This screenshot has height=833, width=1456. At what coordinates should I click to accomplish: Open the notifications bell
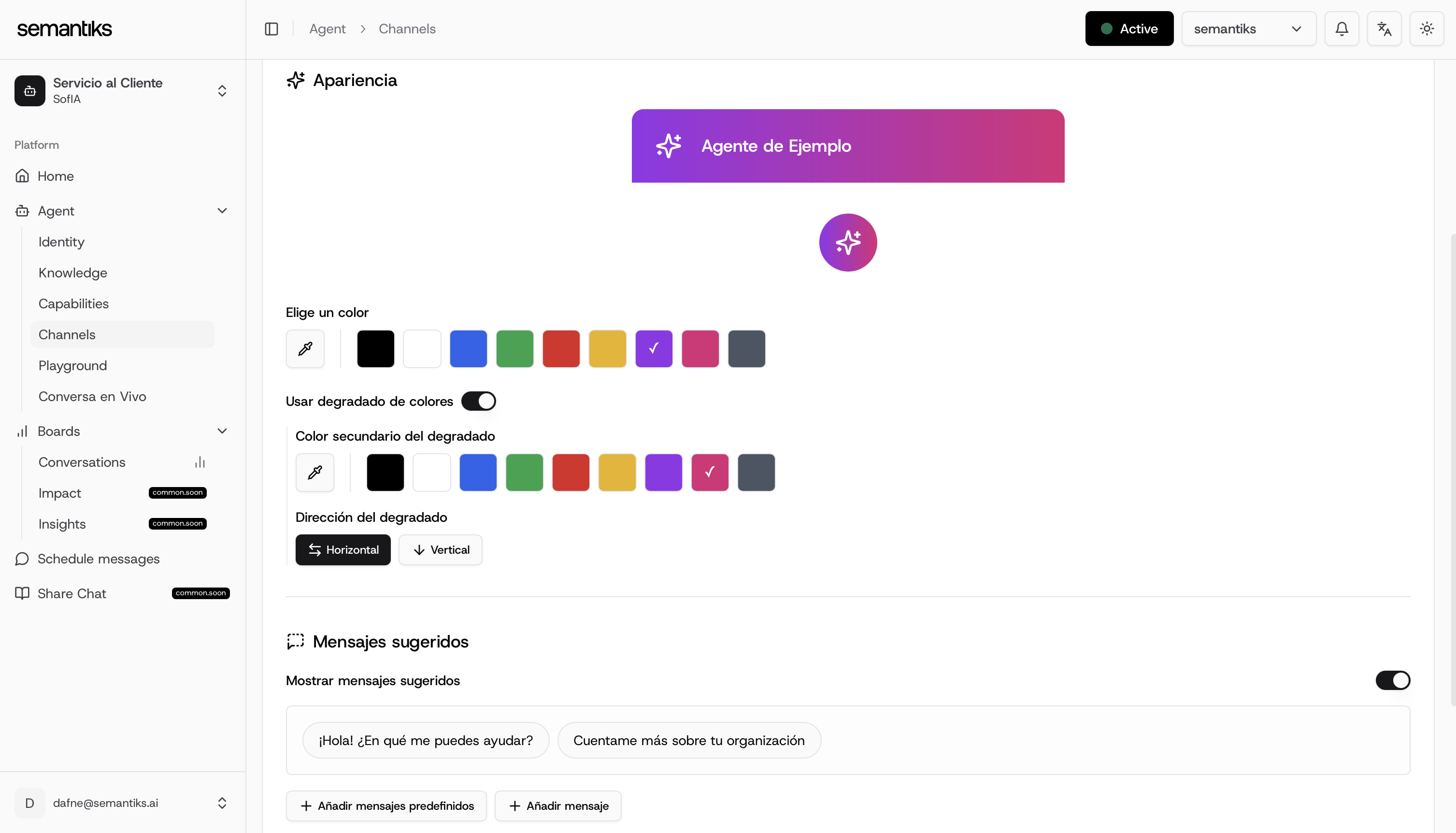point(1342,29)
